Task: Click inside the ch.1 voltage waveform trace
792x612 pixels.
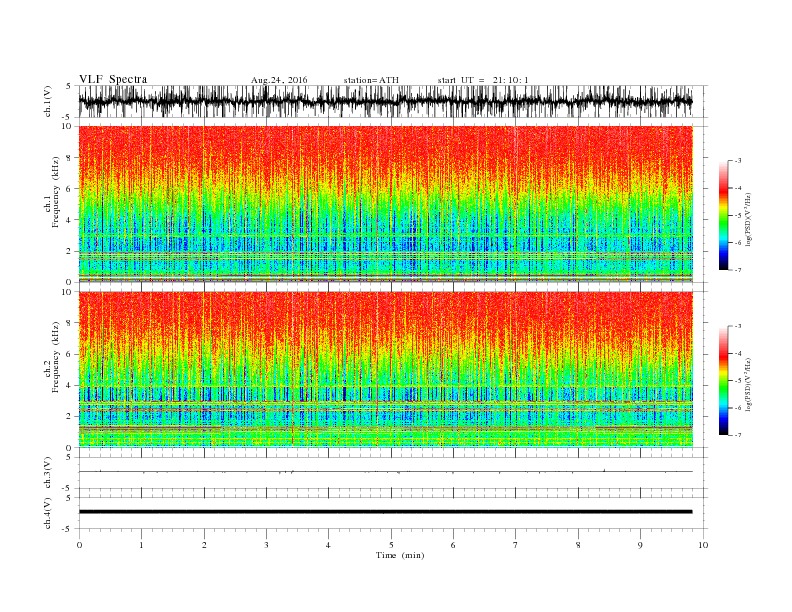Action: pos(385,101)
